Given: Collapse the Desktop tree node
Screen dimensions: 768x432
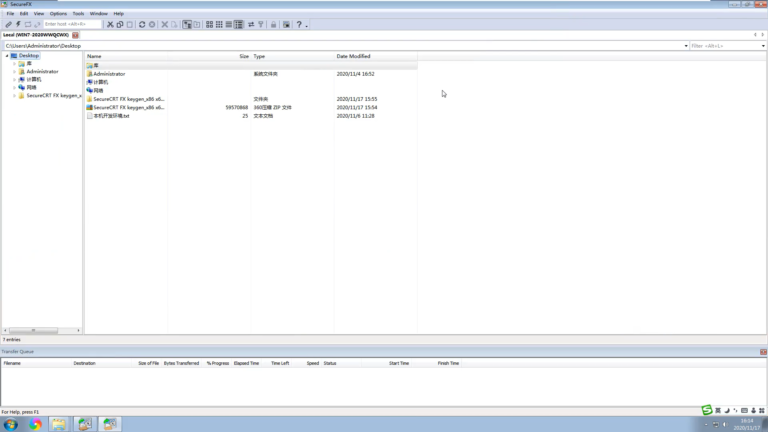Looking at the screenshot, I should [x=7, y=56].
